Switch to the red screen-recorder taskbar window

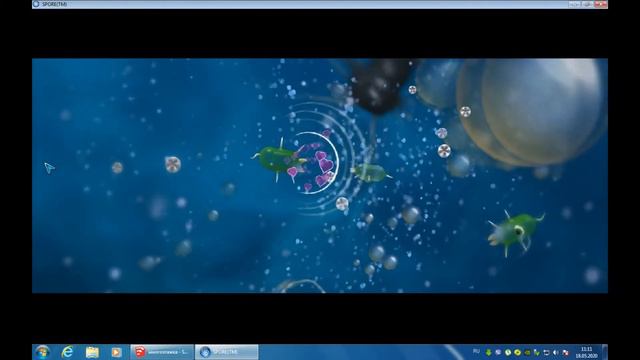tap(162, 352)
